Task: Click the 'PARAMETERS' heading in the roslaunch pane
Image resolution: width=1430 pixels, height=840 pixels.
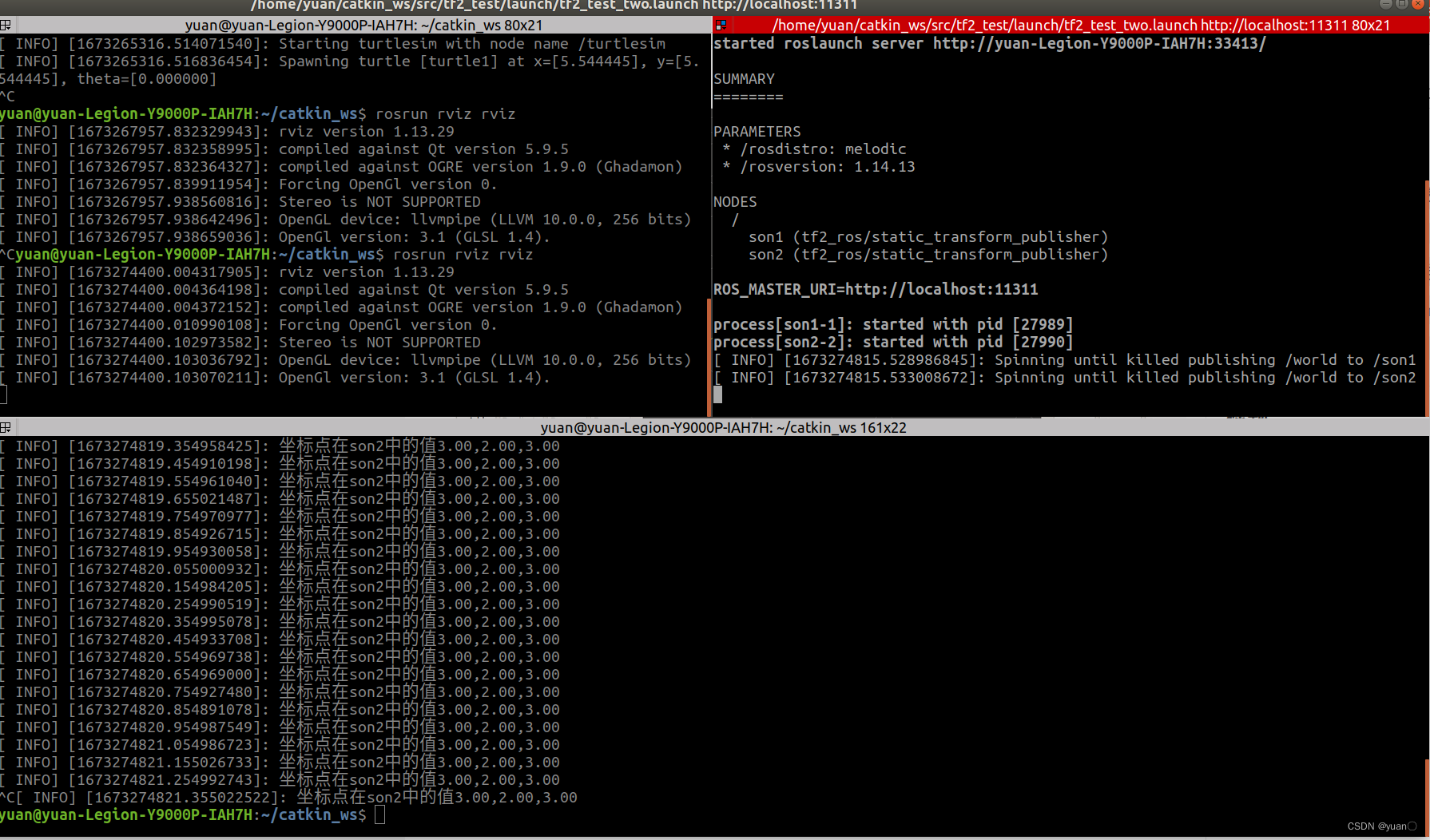Action: pos(757,132)
